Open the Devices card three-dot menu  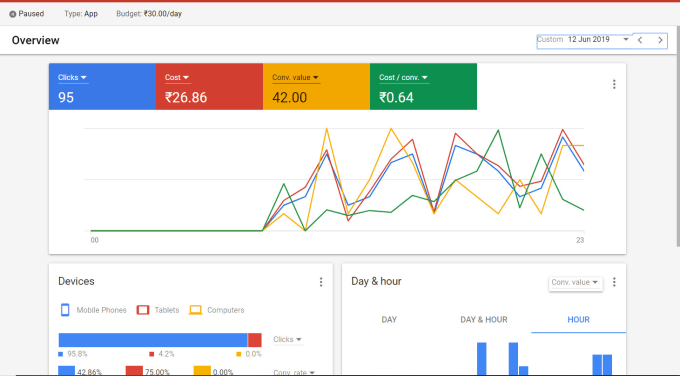321,282
